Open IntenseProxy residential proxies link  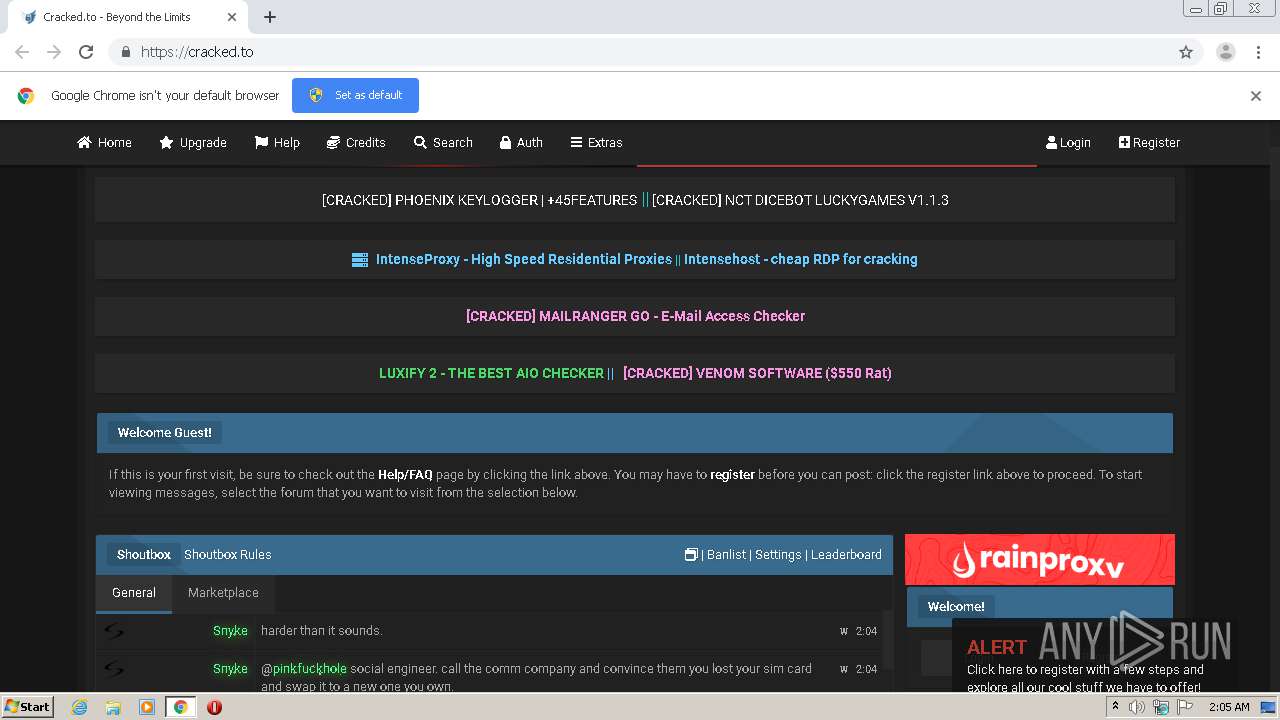(x=524, y=259)
